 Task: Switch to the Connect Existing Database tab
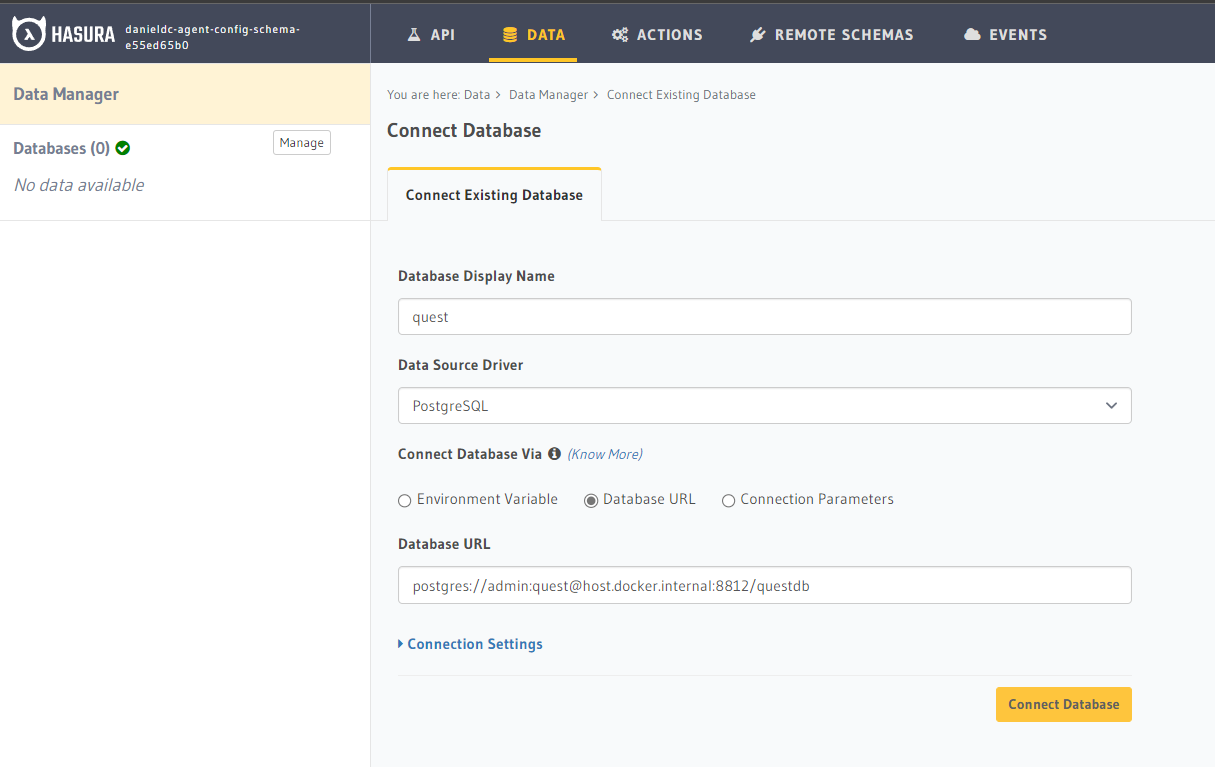pyautogui.click(x=494, y=195)
